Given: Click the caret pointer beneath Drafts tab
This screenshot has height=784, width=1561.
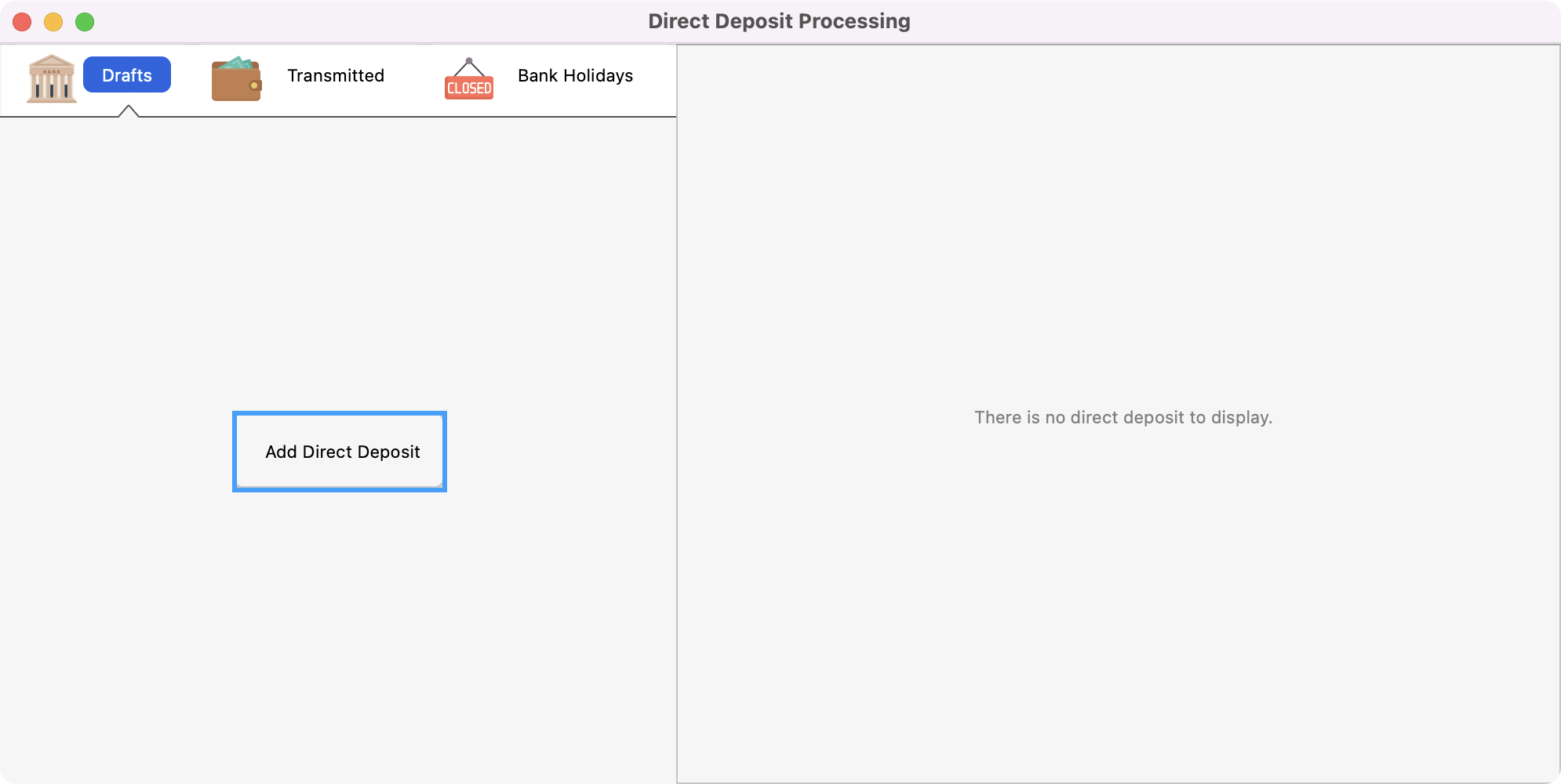Looking at the screenshot, I should pos(129,111).
